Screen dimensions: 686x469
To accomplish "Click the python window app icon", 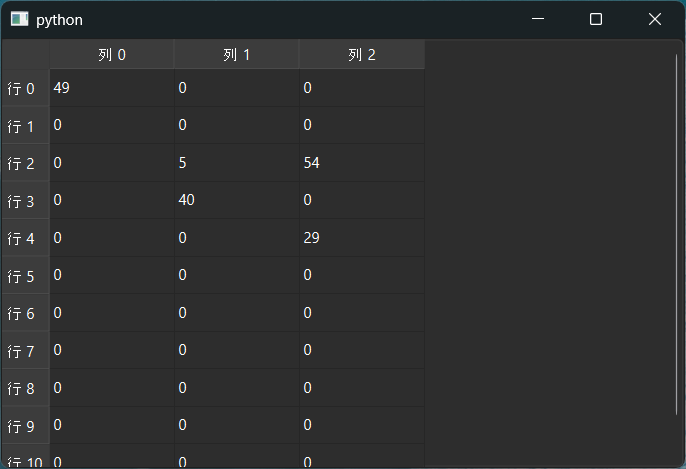I will [x=19, y=19].
